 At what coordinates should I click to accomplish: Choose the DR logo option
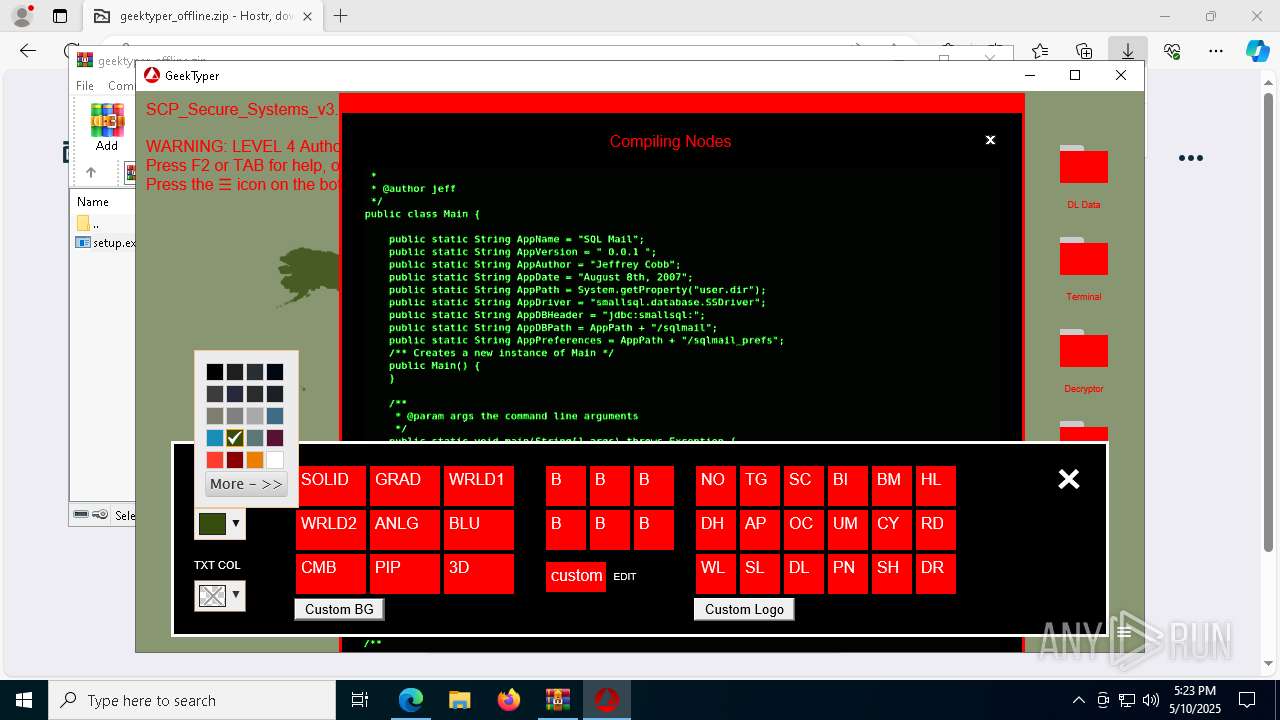tap(936, 574)
